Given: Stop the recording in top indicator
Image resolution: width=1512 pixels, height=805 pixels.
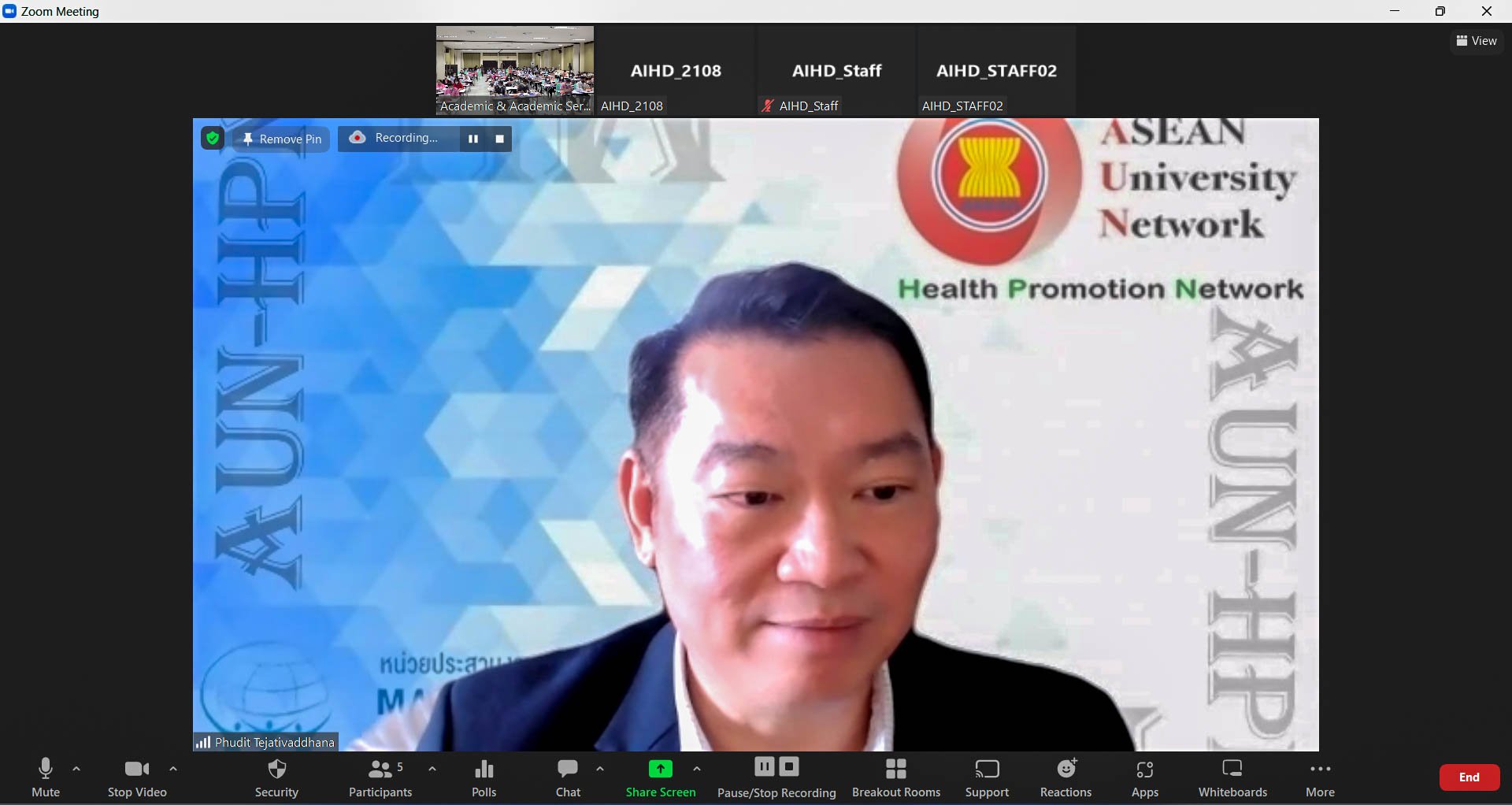Looking at the screenshot, I should [x=499, y=139].
